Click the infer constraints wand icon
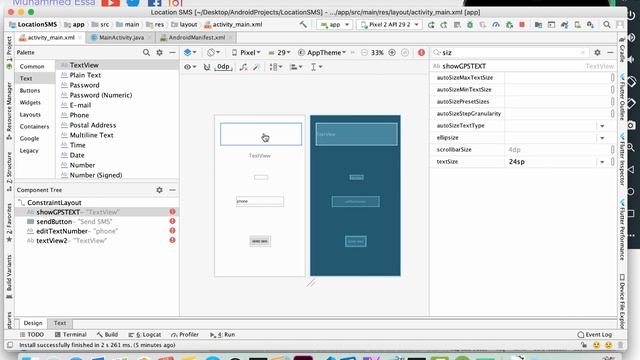Screen dimensions: 640x360 256,67
